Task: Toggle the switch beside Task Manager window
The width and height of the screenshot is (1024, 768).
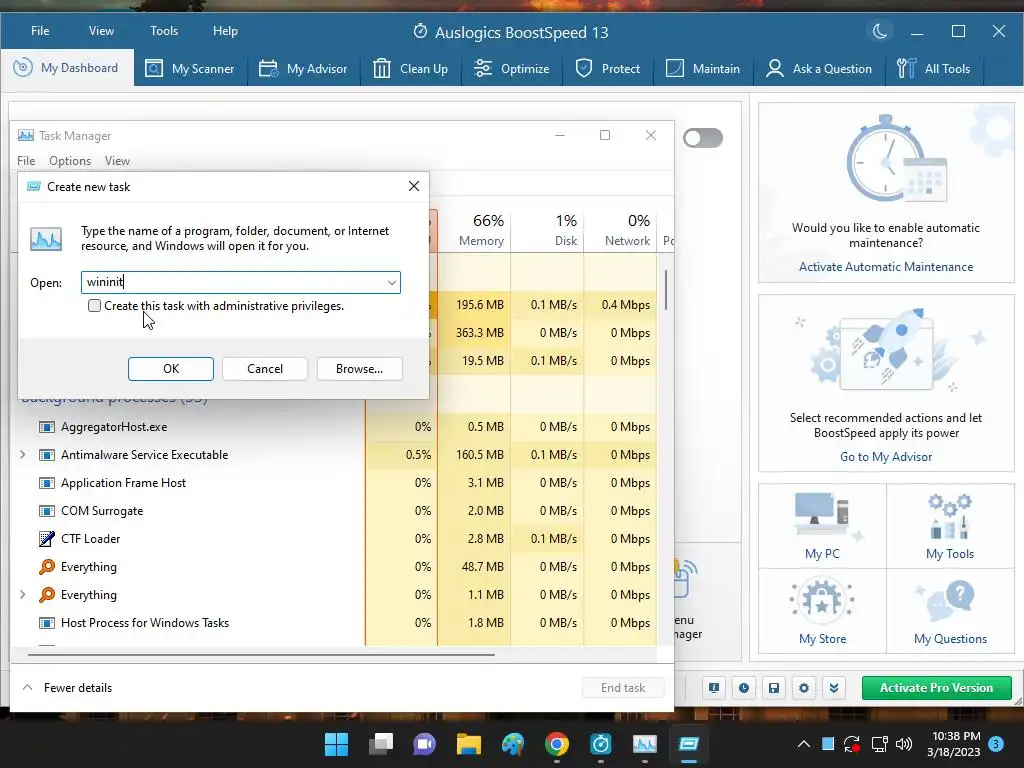Action: click(x=703, y=138)
